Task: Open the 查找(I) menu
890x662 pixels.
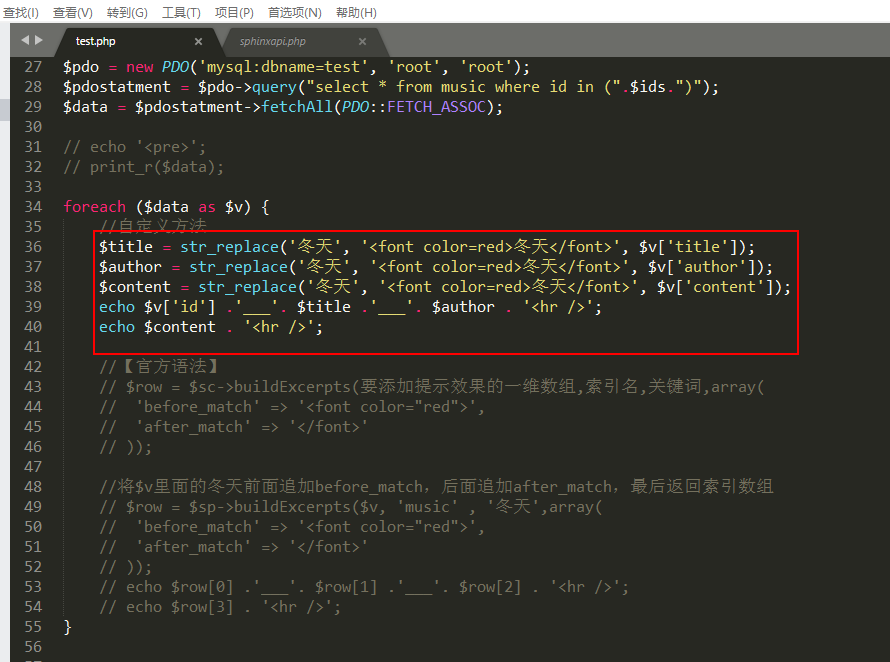Action: [x=21, y=12]
